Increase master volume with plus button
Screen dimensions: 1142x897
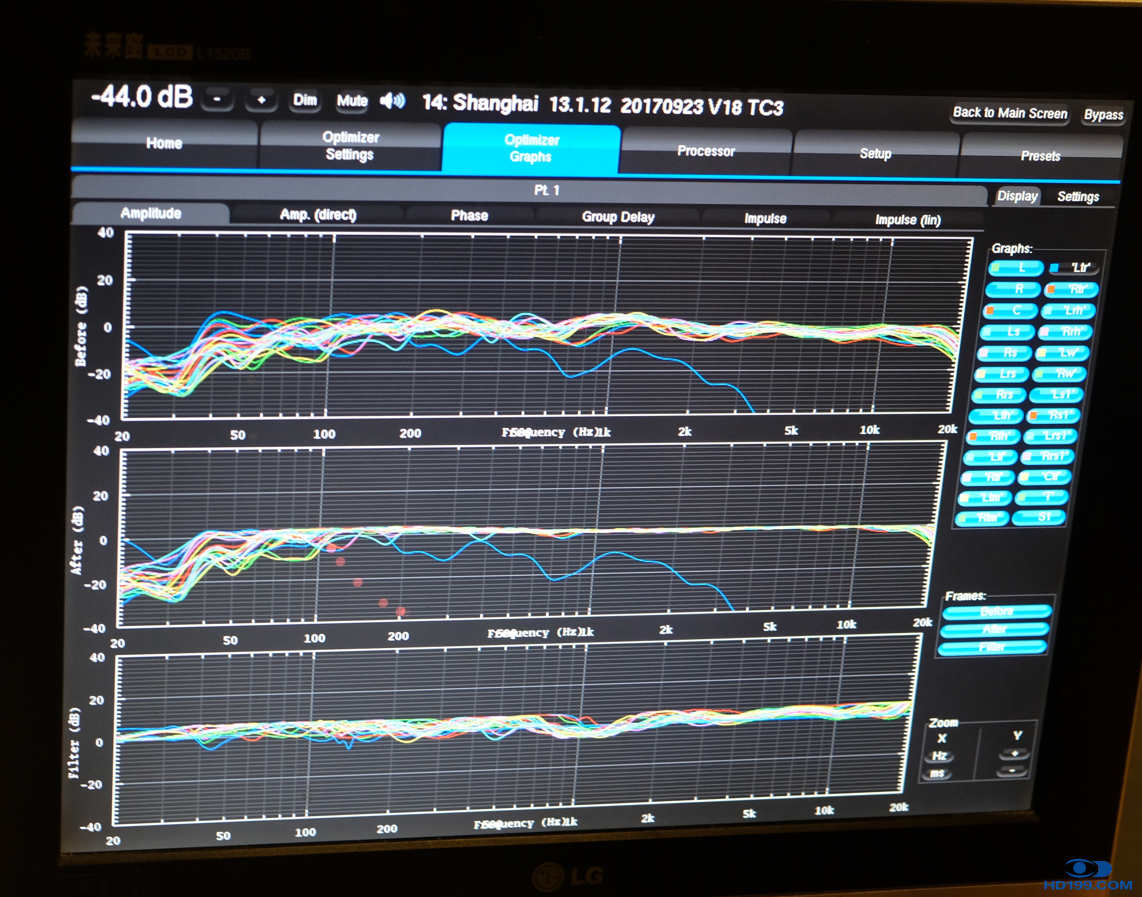click(x=261, y=100)
